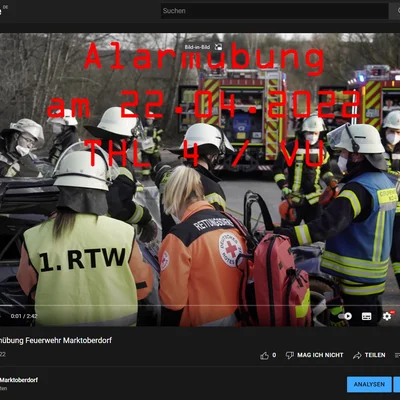Viewport: 400px width, 400px height.
Task: Turn on subtitles with the captions icon
Action: [367, 316]
